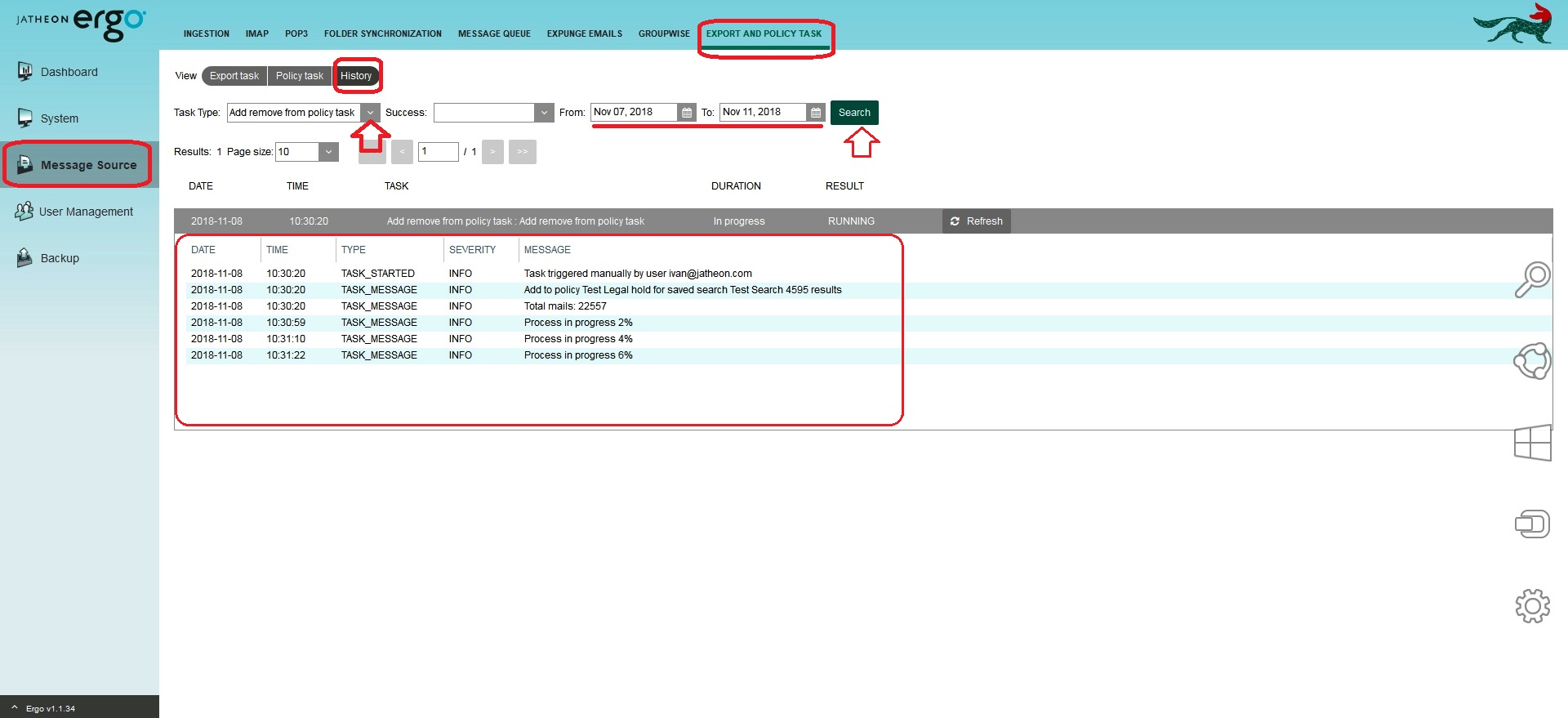Jump to the last results page
1568x718 pixels.
click(523, 152)
